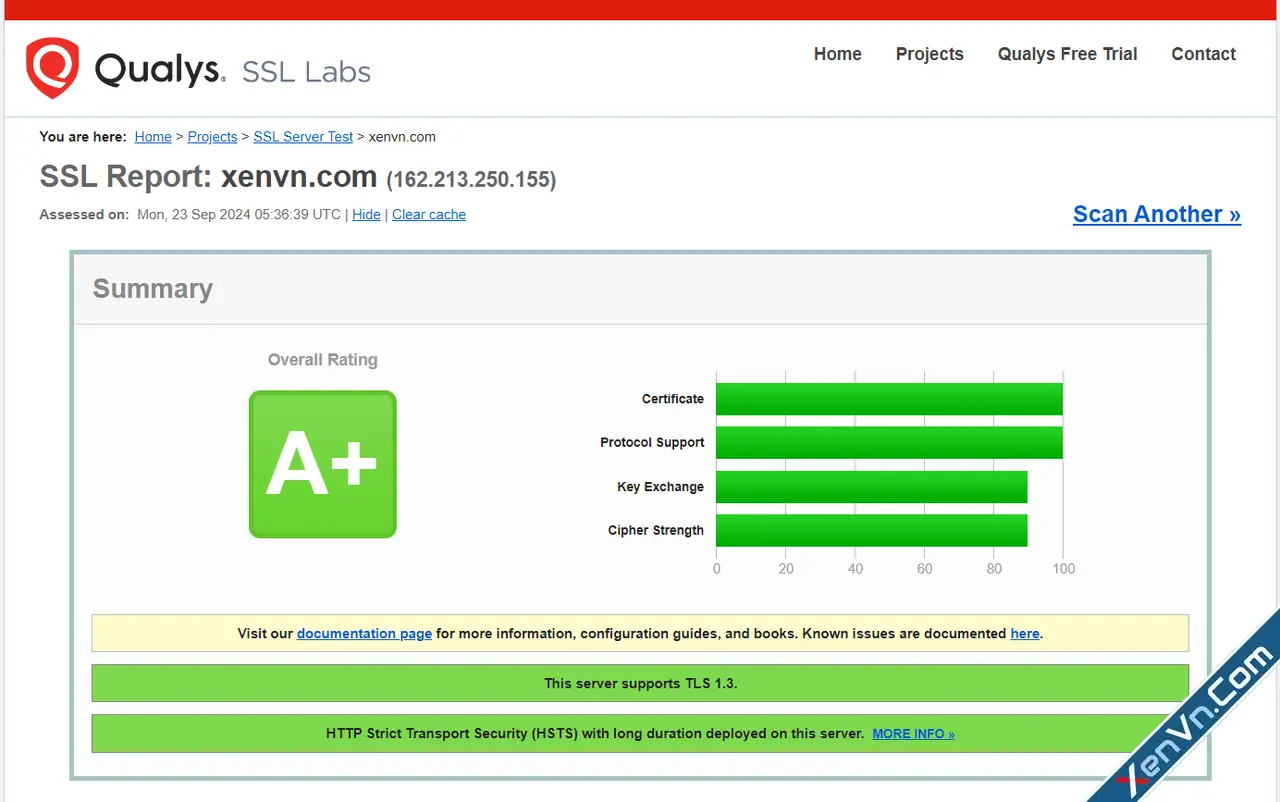Follow the SSL Server Test breadcrumb link
Image resolution: width=1280 pixels, height=802 pixels.
(x=303, y=137)
